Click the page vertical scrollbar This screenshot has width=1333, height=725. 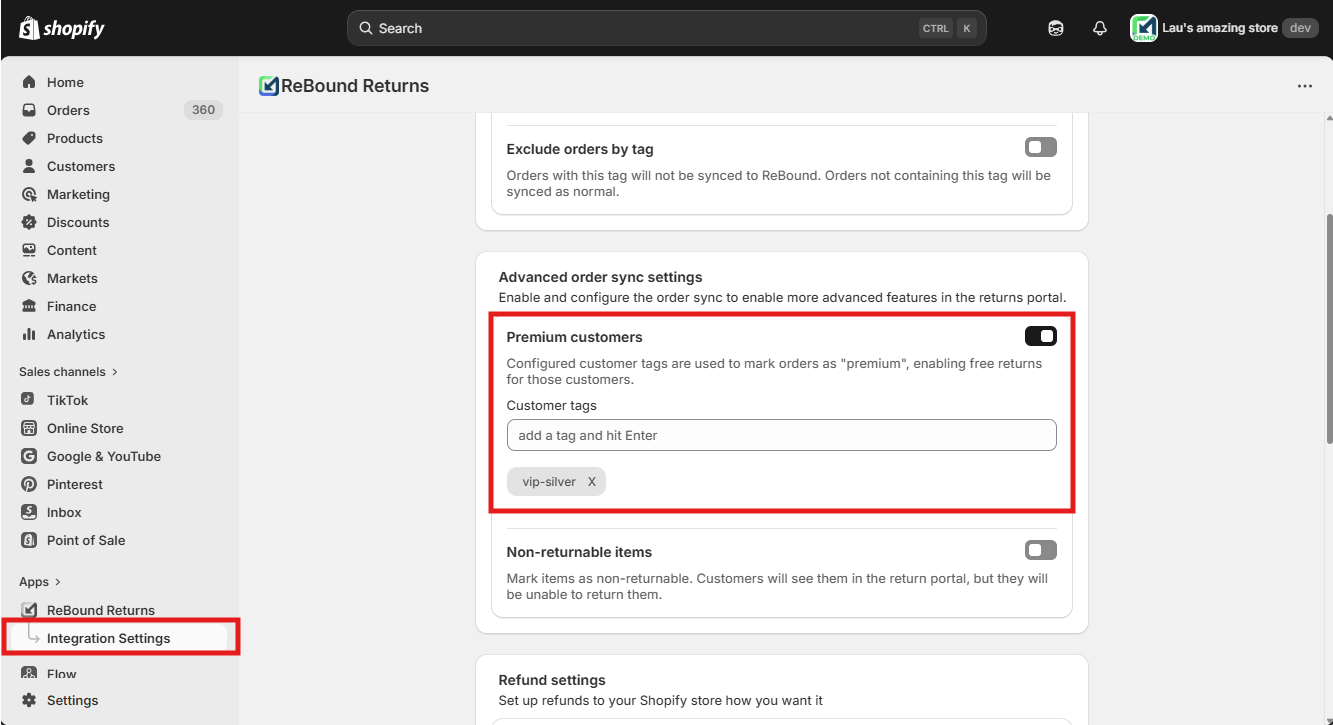pyautogui.click(x=1328, y=330)
